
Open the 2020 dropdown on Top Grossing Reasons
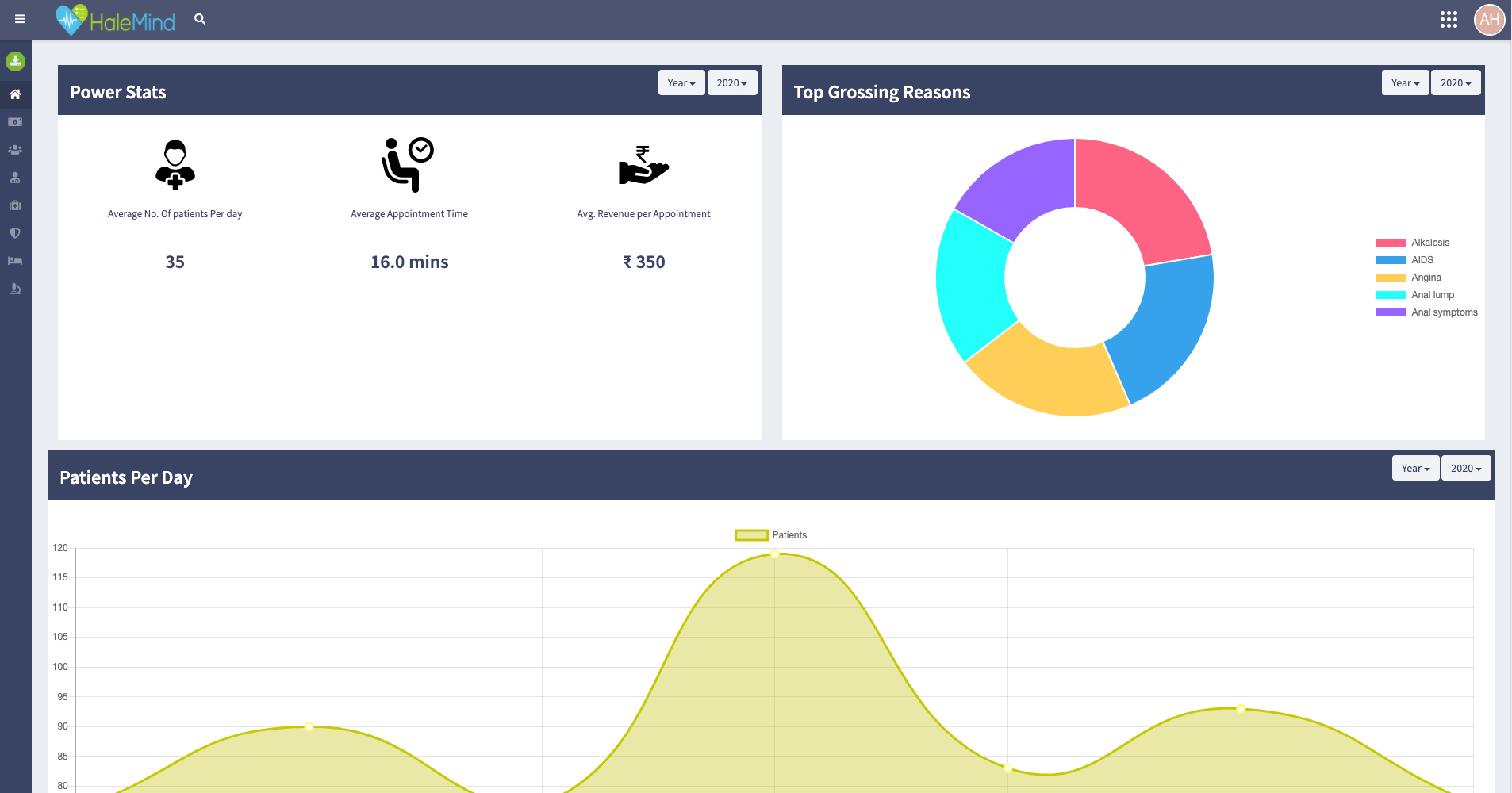point(1455,82)
